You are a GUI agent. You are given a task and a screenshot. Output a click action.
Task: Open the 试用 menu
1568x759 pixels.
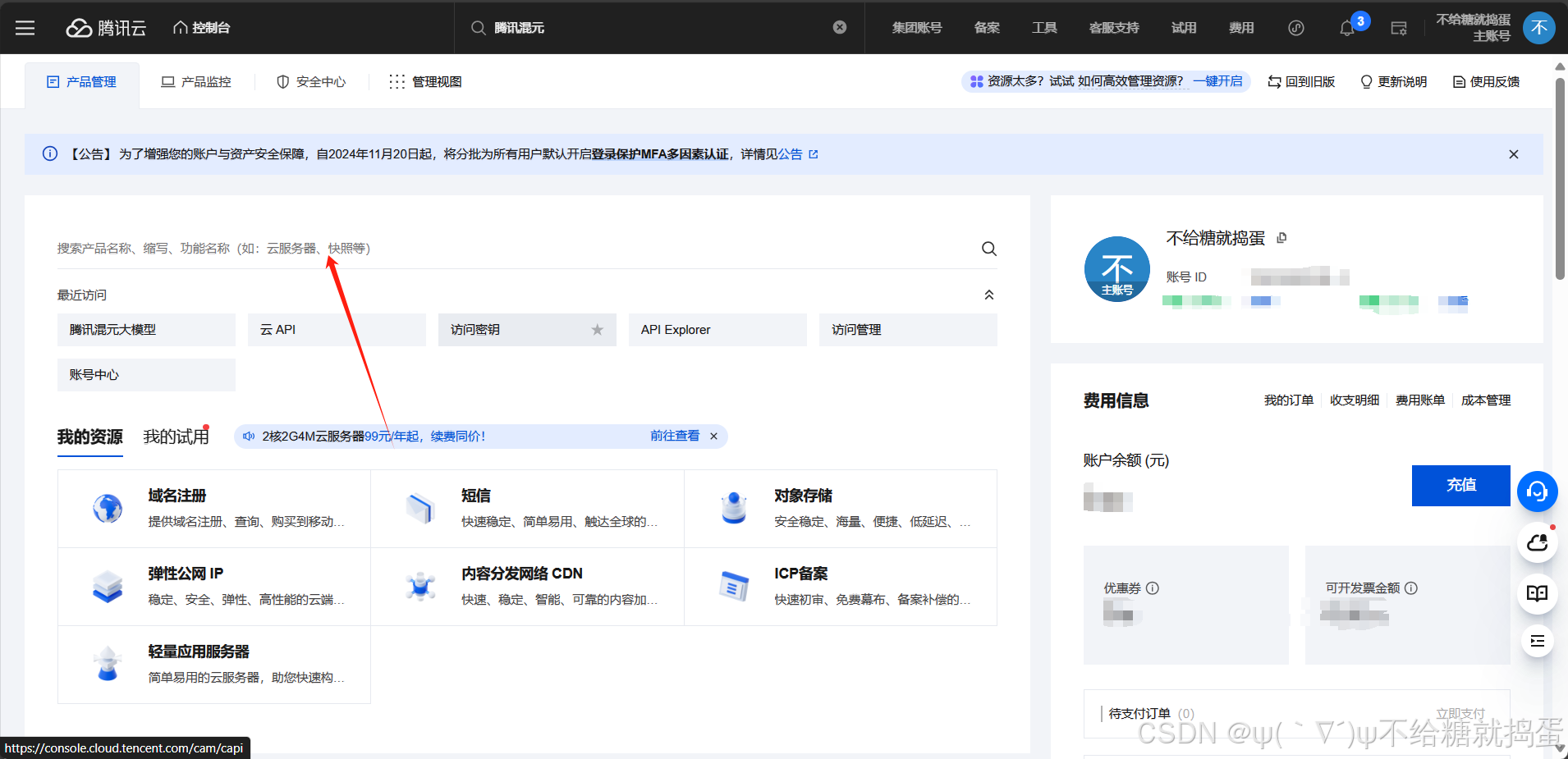click(1184, 28)
